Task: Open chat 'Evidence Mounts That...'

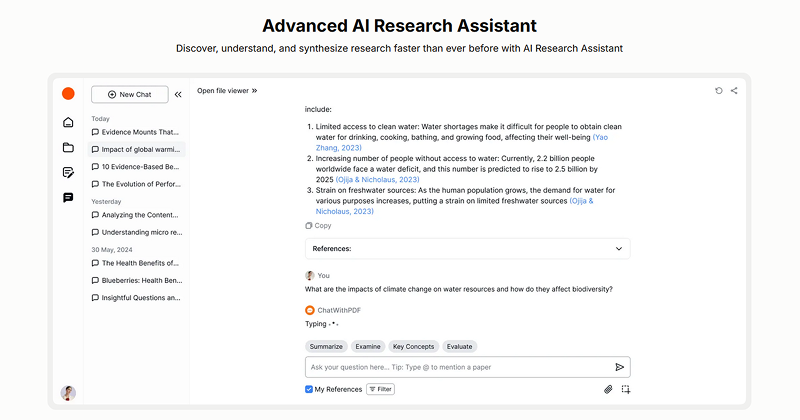Action: [136, 132]
